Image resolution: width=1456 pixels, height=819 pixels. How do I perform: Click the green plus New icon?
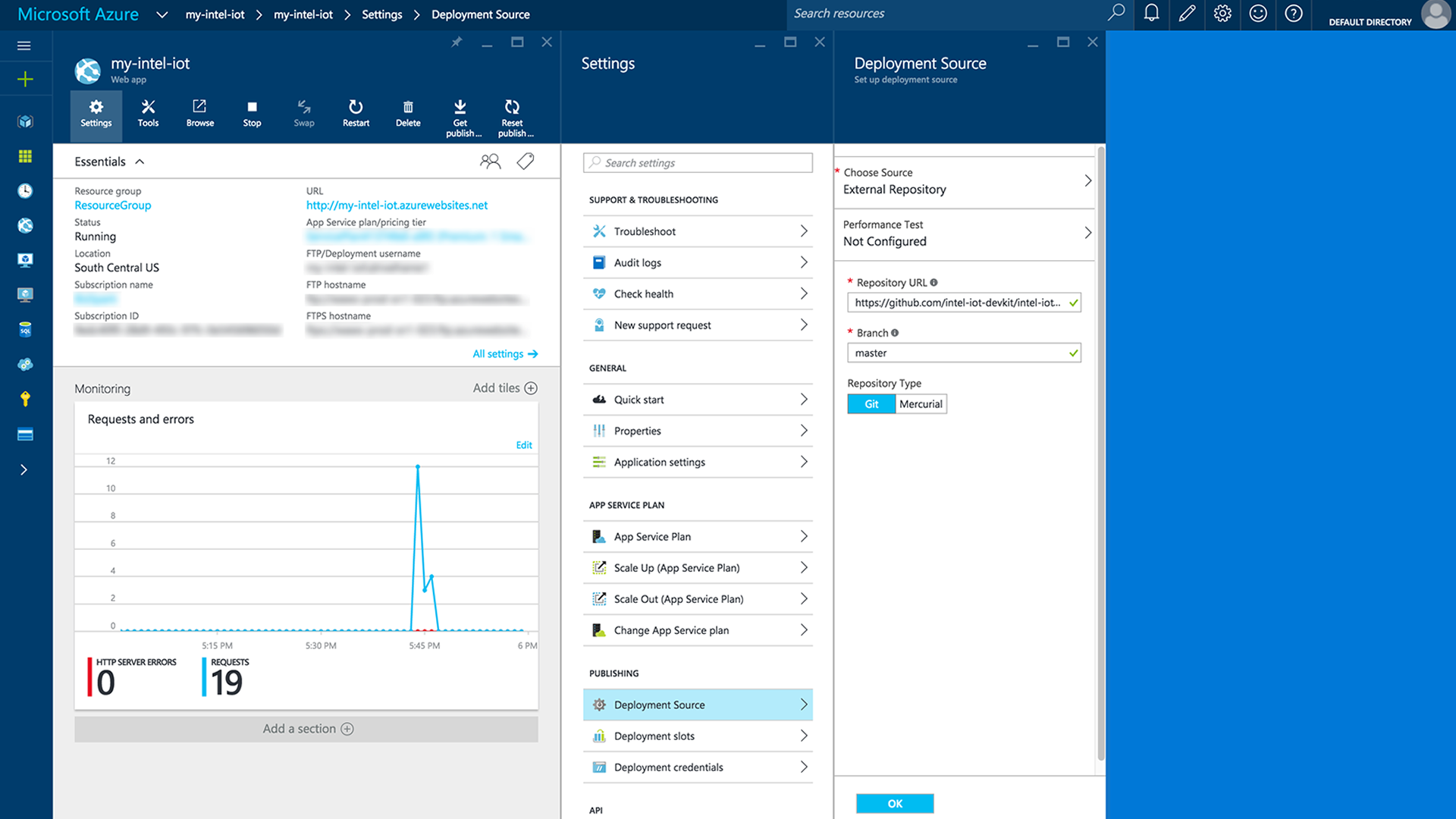pyautogui.click(x=25, y=80)
